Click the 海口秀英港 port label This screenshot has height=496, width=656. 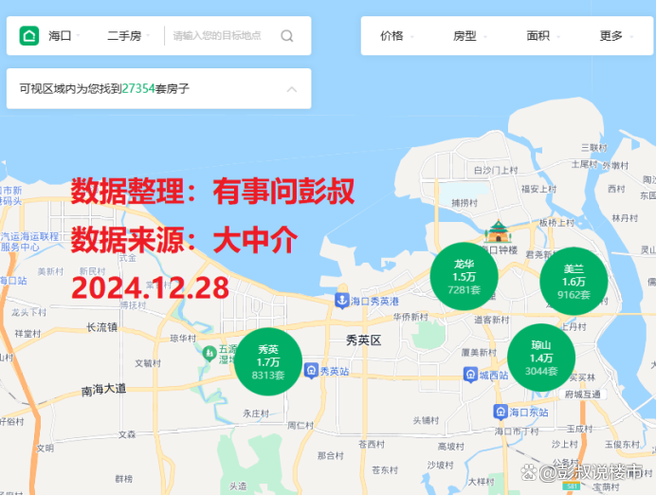(x=375, y=301)
